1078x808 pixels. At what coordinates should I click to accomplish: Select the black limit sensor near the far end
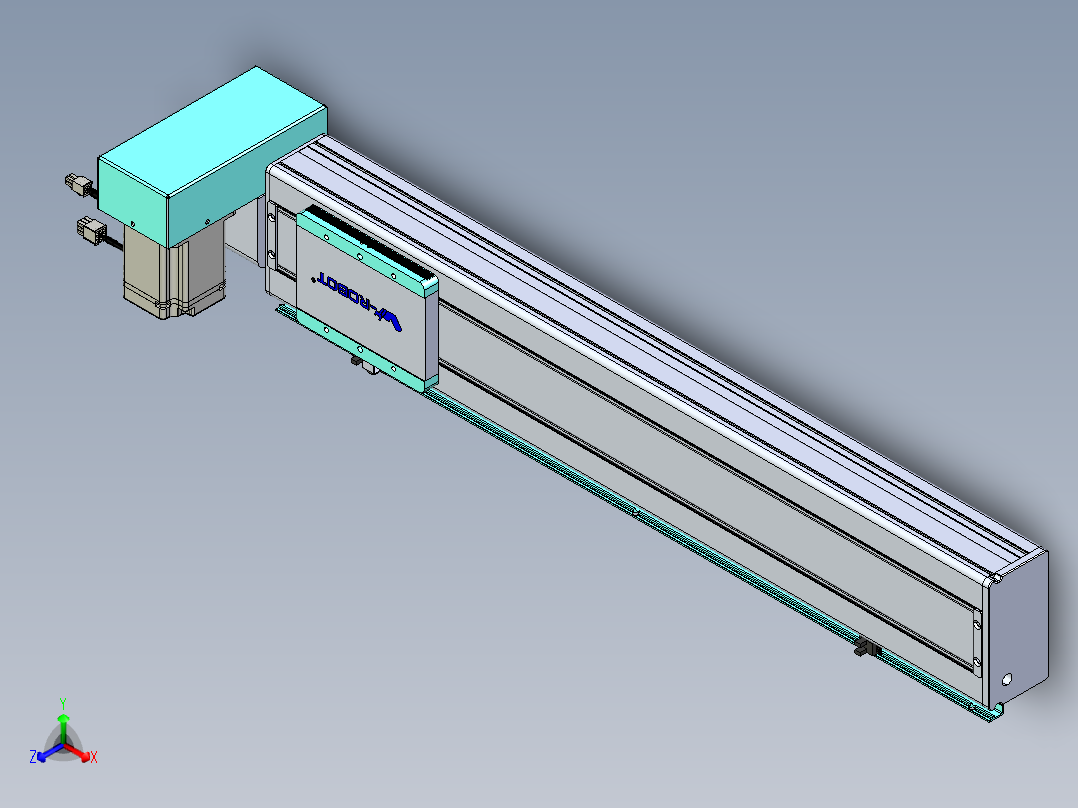(868, 648)
